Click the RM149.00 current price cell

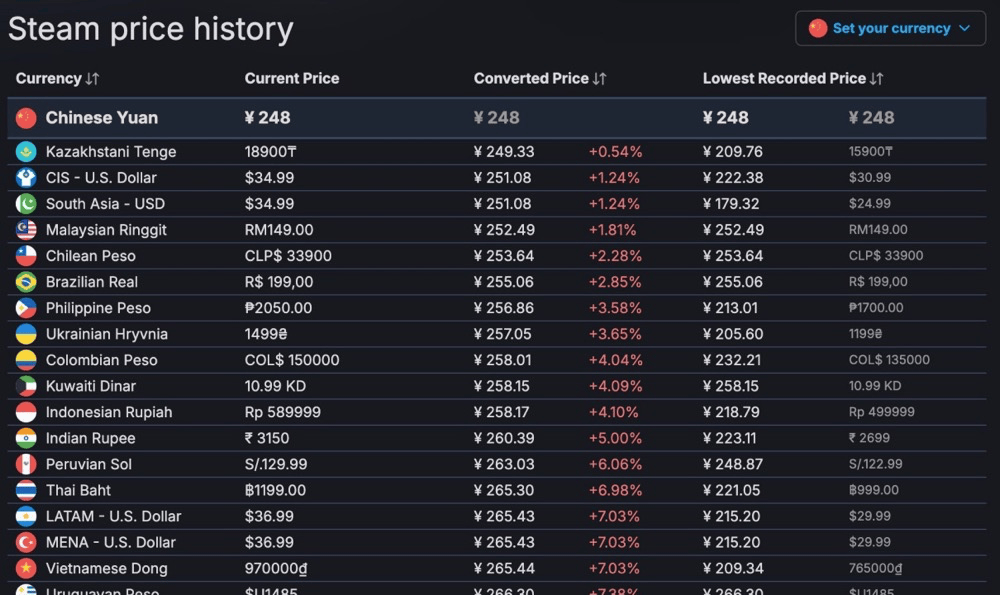click(x=279, y=230)
